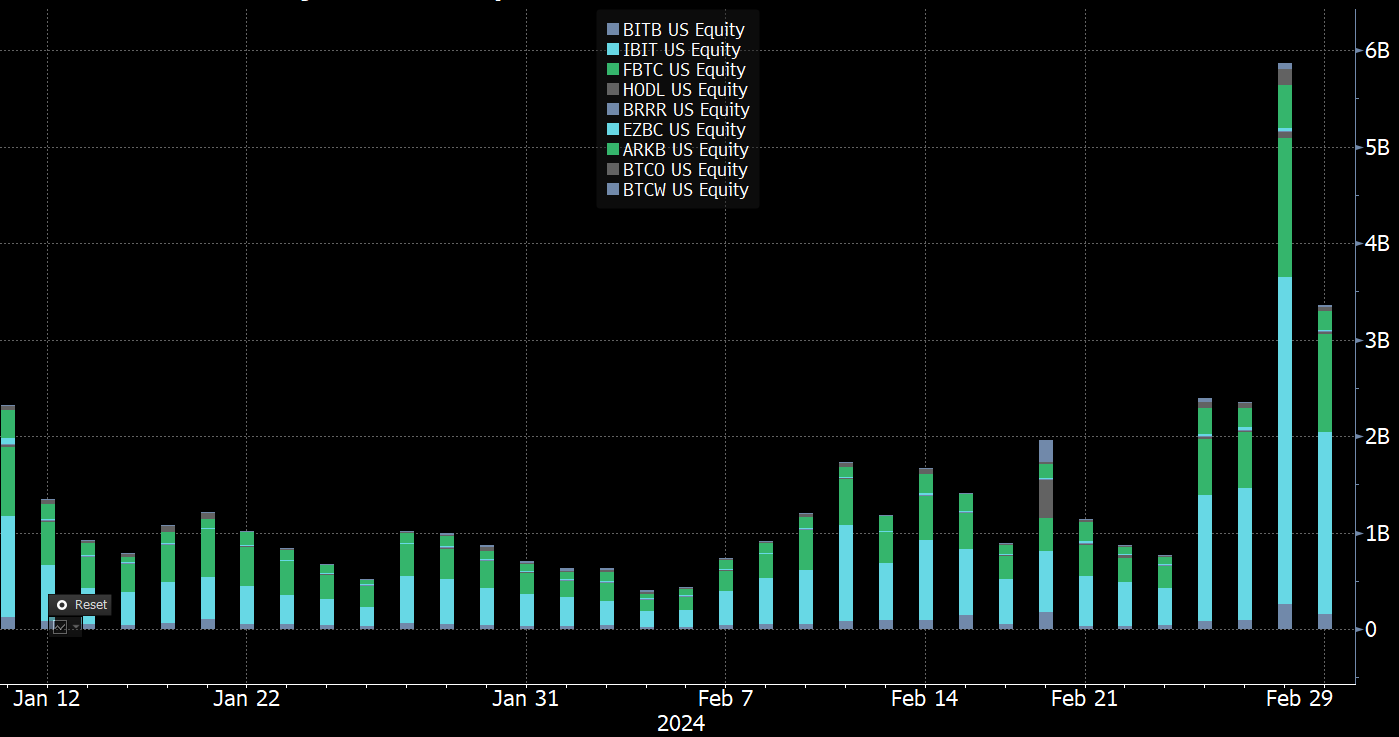1399x737 pixels.
Task: Click the EZBC US Equity color swatch
Action: (613, 130)
